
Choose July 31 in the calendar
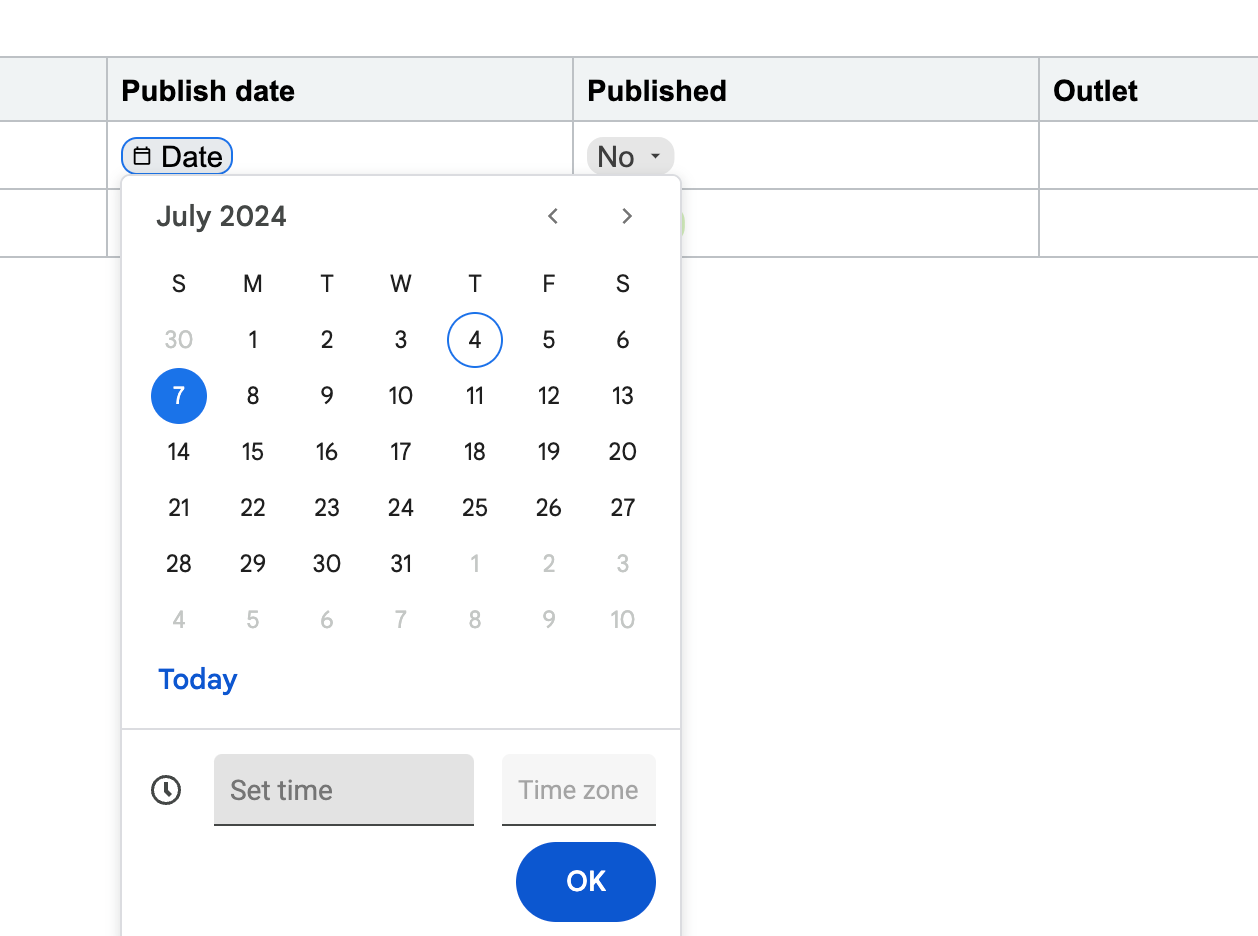(401, 564)
